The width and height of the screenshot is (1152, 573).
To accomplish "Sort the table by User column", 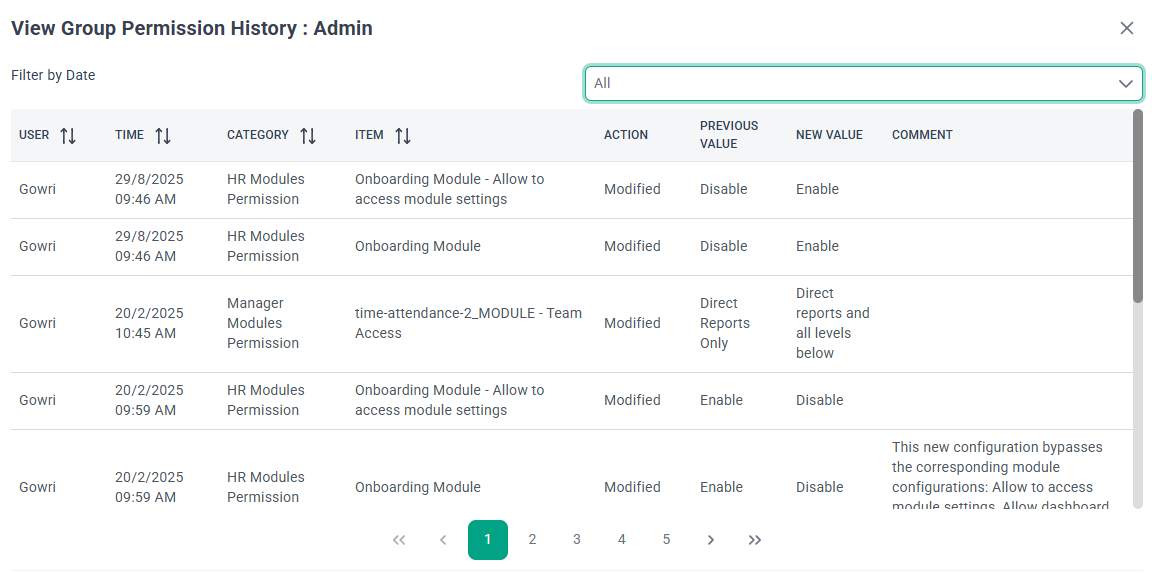I will [x=68, y=136].
